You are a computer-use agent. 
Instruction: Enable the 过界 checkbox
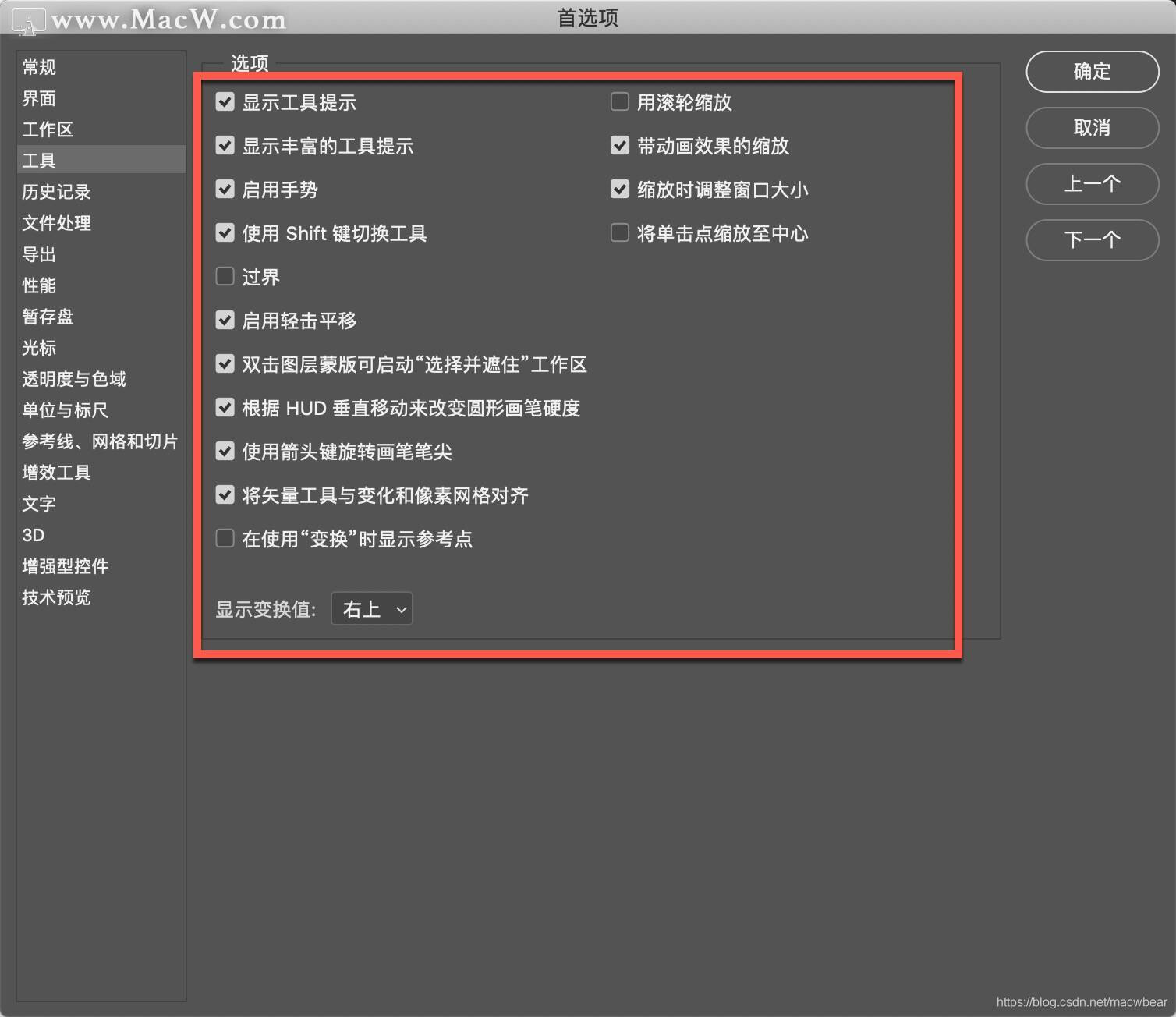click(225, 277)
